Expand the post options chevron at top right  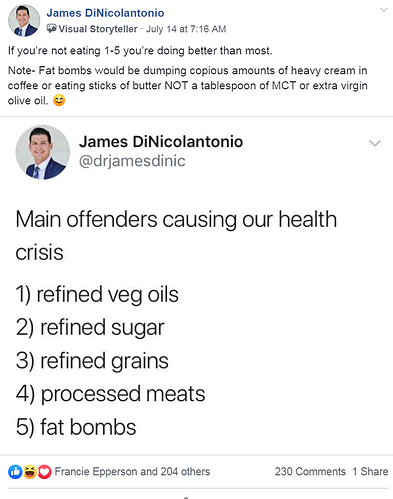(384, 10)
